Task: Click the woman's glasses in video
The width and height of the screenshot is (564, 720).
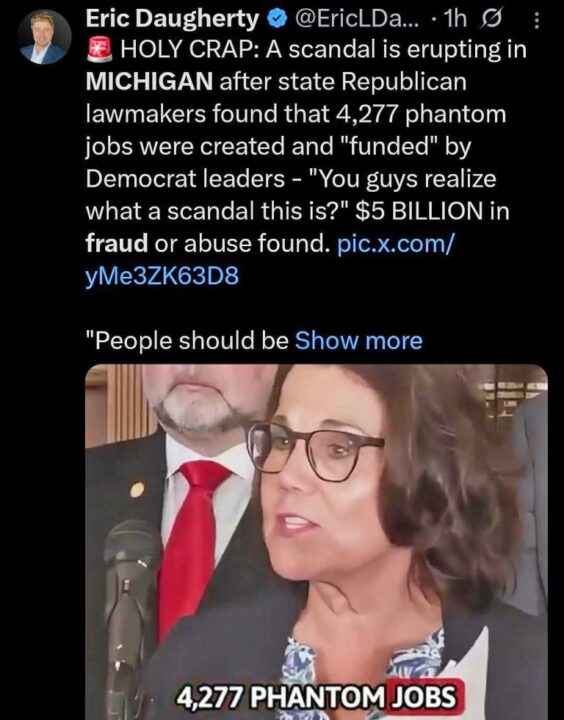Action: (x=316, y=451)
